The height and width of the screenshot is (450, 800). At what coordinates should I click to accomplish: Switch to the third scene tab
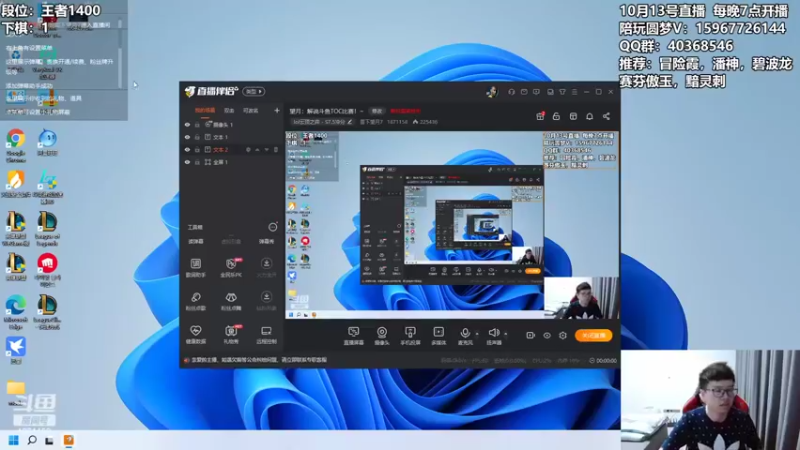click(250, 110)
